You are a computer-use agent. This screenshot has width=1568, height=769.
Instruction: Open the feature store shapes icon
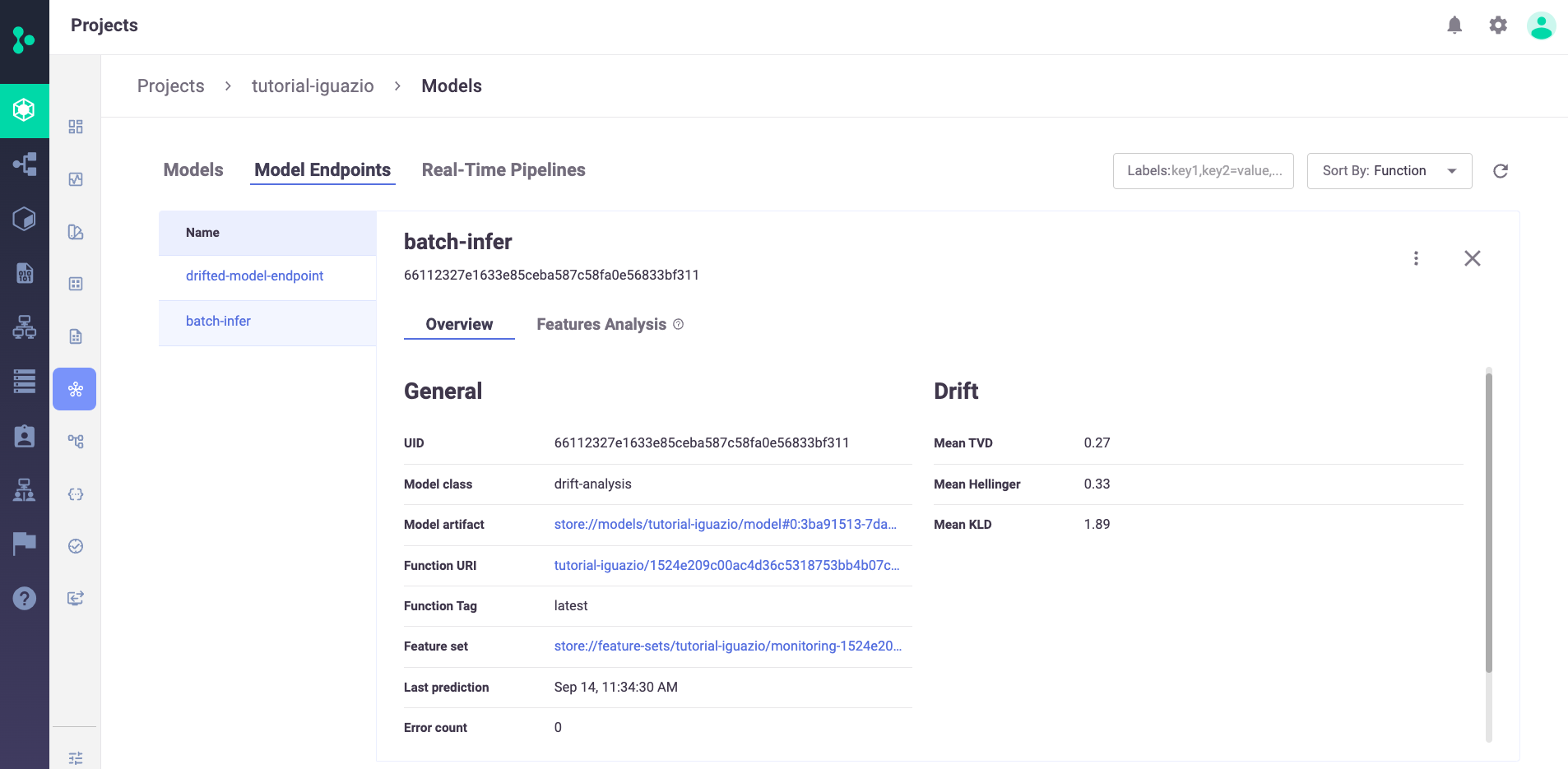(76, 232)
